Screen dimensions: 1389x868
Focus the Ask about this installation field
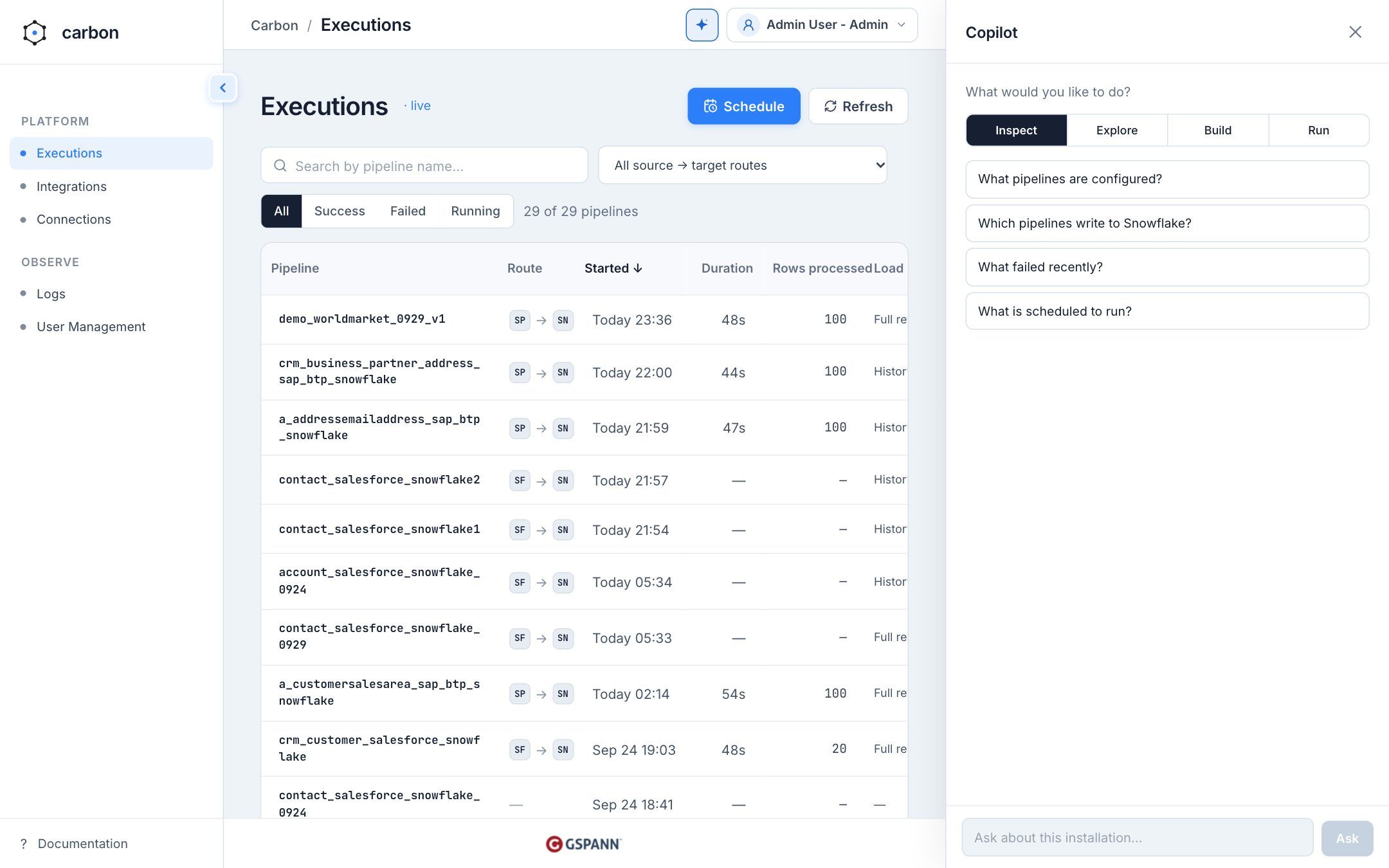1138,838
